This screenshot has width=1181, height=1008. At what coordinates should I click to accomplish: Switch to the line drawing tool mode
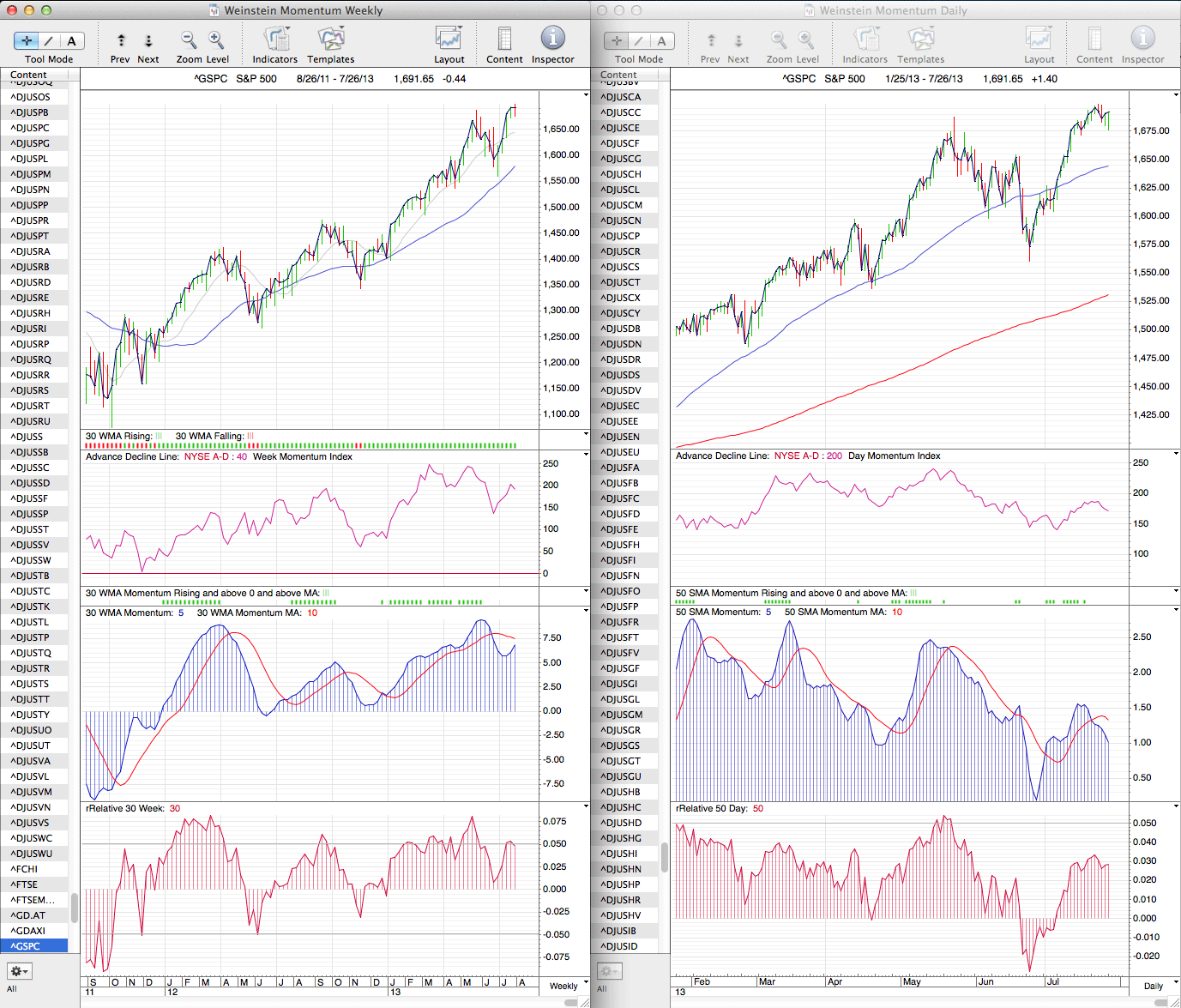click(x=49, y=41)
